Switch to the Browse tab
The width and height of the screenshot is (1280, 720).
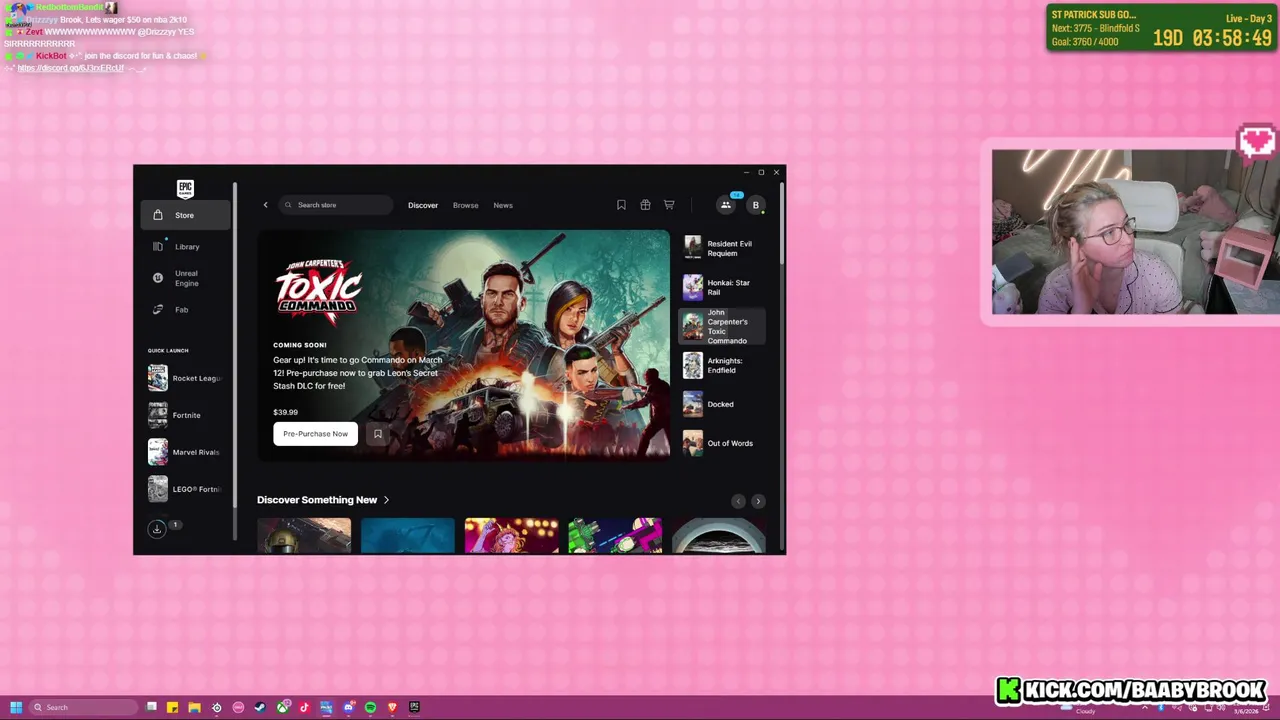tap(465, 205)
